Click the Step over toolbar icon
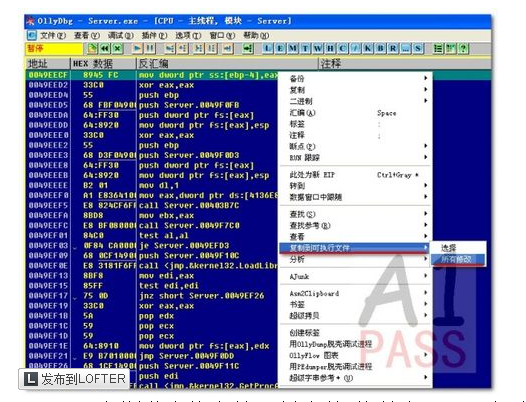 click(182, 49)
